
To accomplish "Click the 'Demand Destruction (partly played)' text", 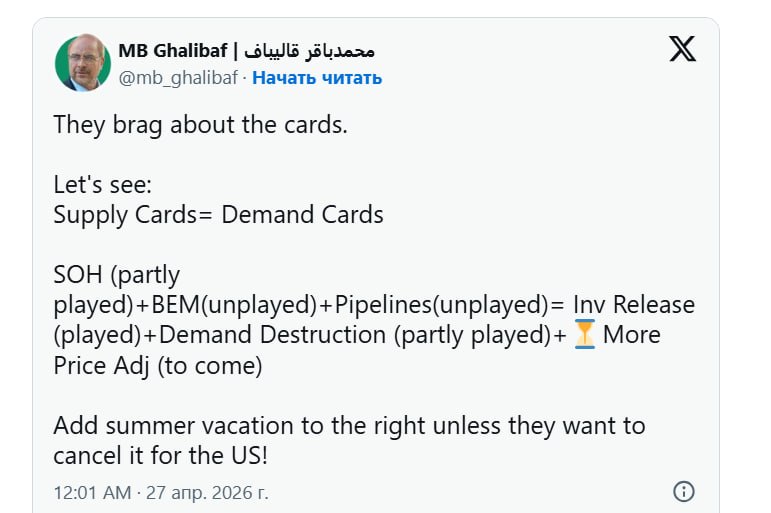I will (x=354, y=334).
